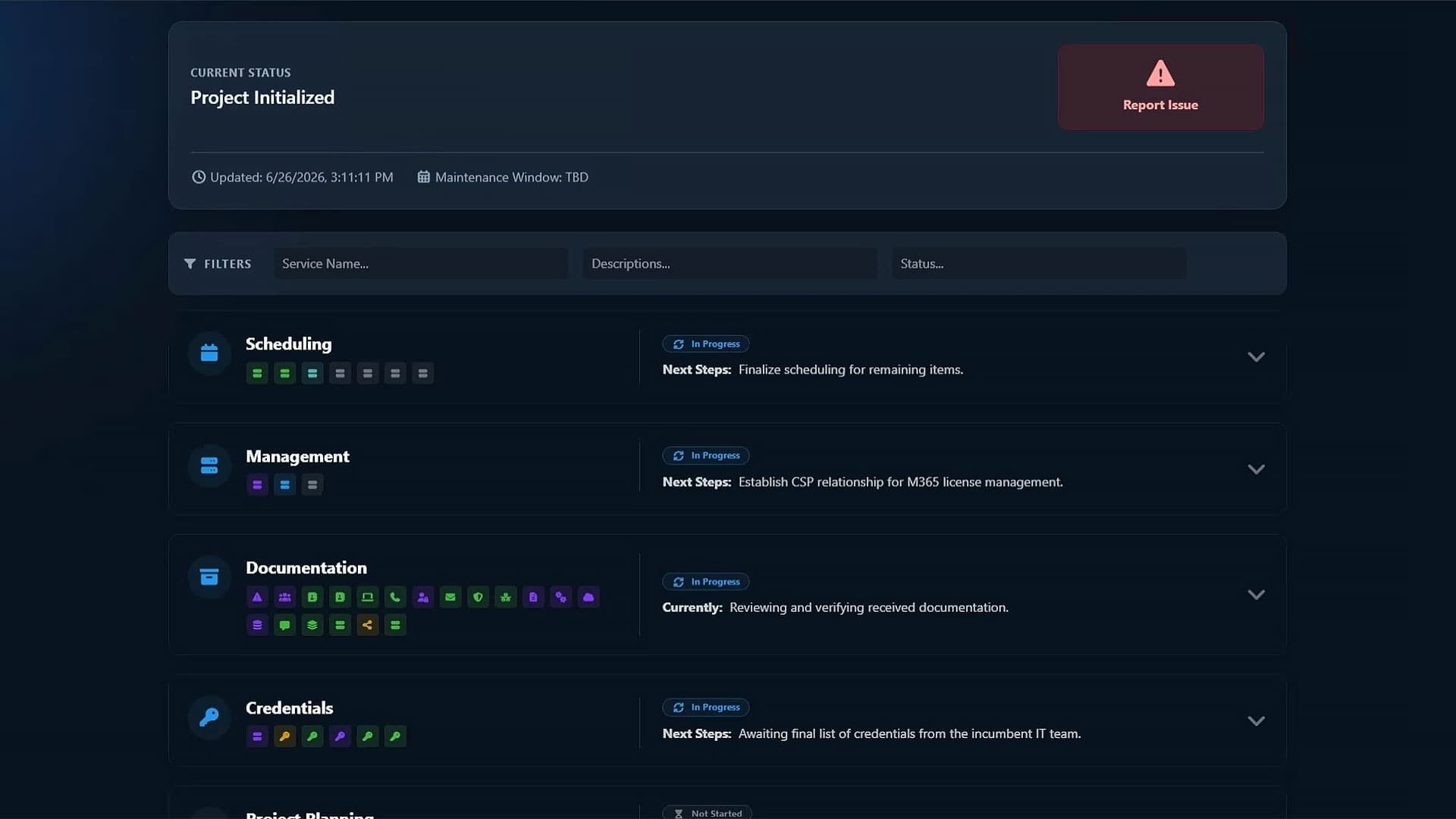Expand the Credentials row chevron
This screenshot has width=1456, height=819.
[1256, 721]
